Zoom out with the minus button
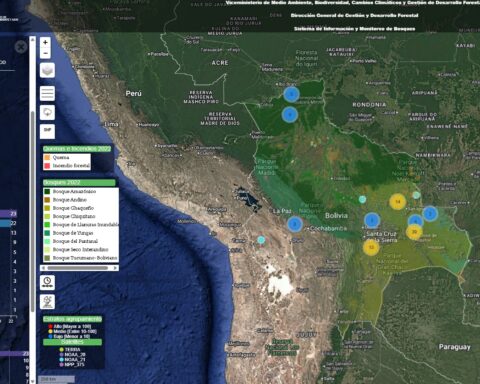480x384 pixels. 46,53
